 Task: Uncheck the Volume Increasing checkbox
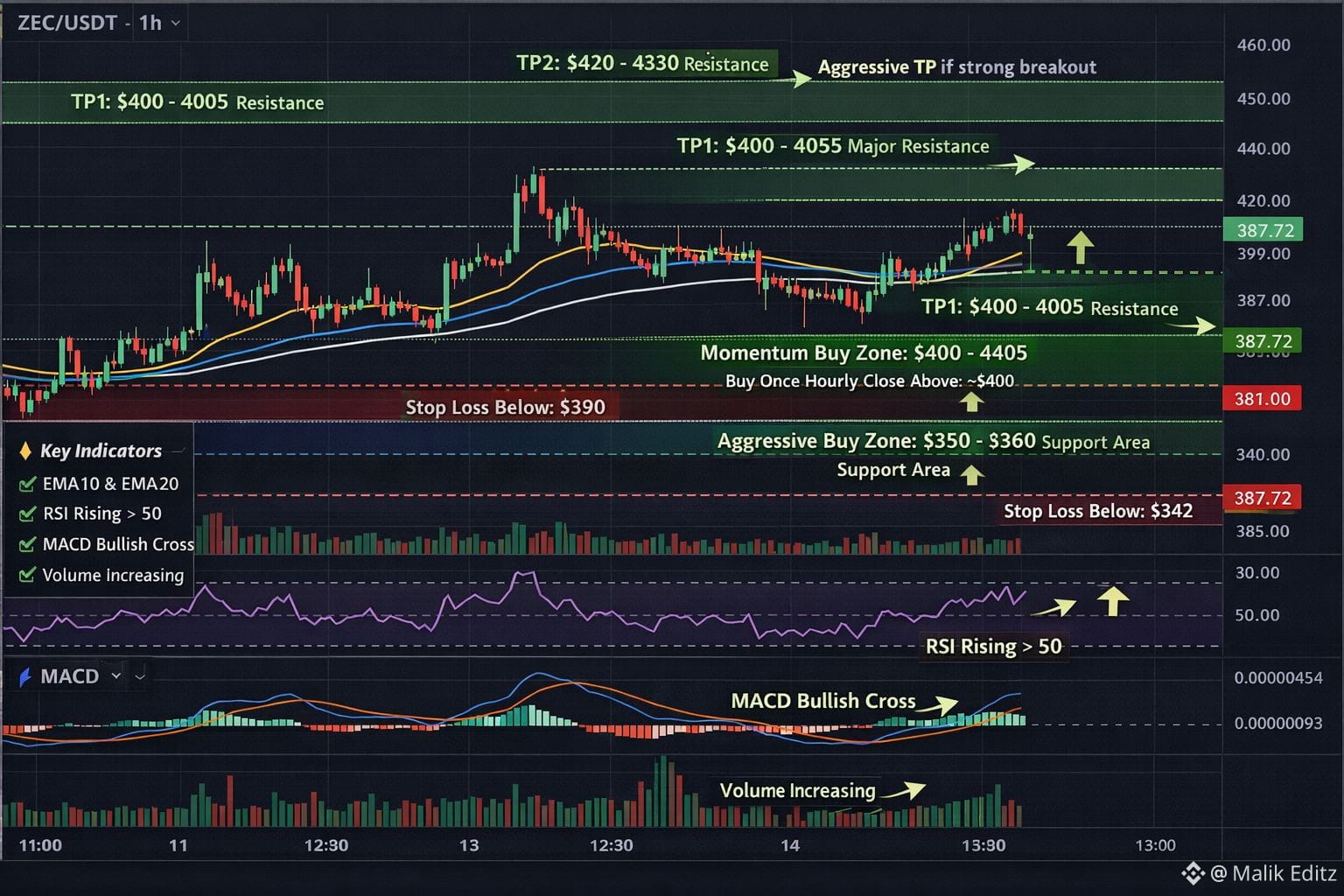(27, 575)
